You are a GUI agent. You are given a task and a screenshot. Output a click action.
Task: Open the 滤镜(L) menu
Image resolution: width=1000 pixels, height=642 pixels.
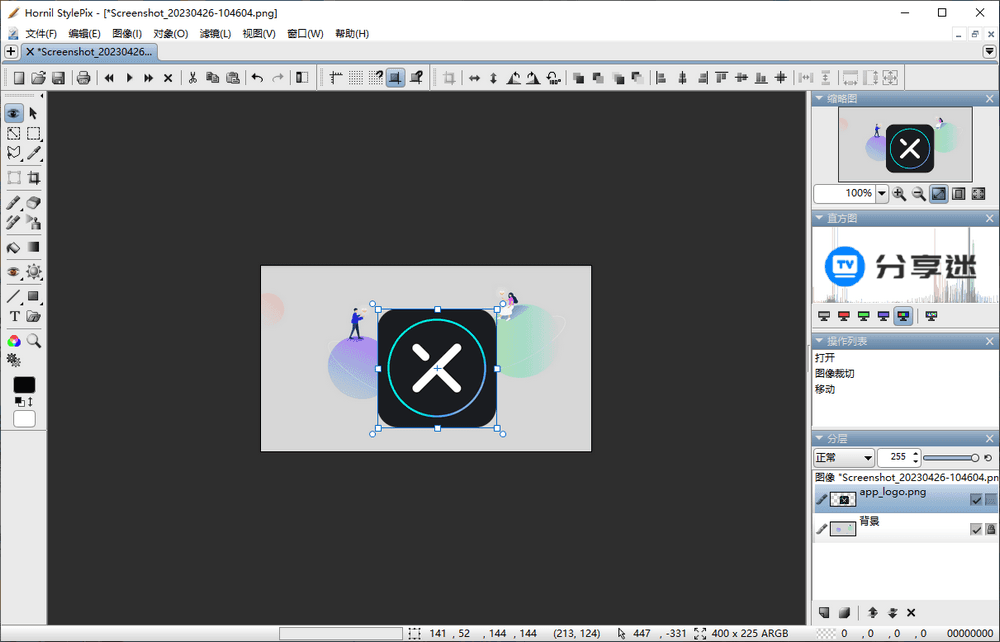[x=215, y=34]
